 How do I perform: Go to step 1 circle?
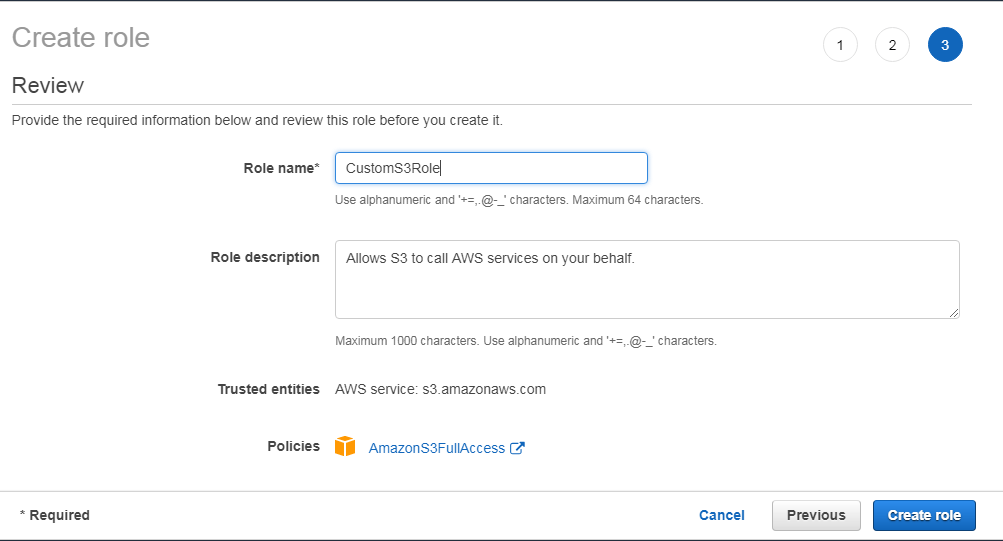point(840,45)
